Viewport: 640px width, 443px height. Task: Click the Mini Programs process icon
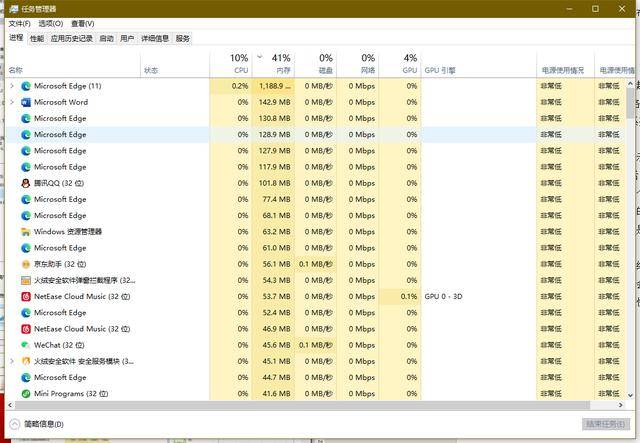coord(26,394)
